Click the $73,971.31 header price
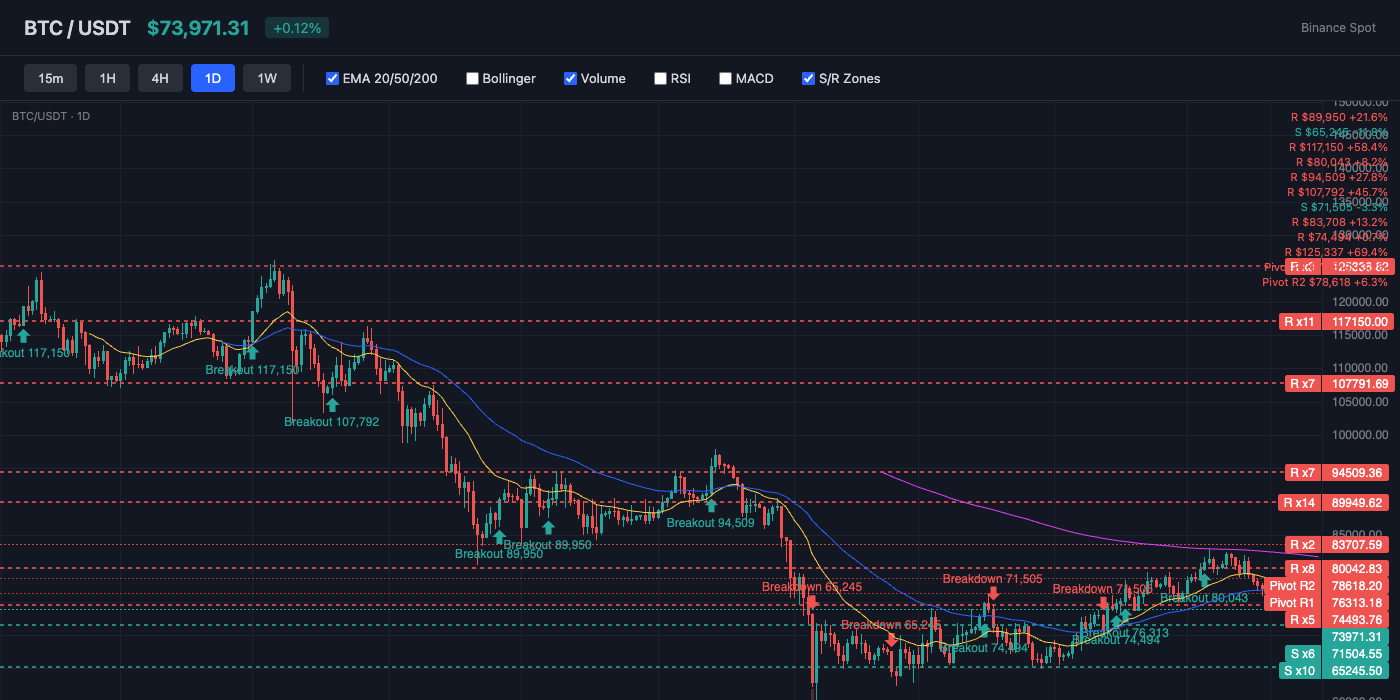Image resolution: width=1400 pixels, height=700 pixels. [x=198, y=28]
